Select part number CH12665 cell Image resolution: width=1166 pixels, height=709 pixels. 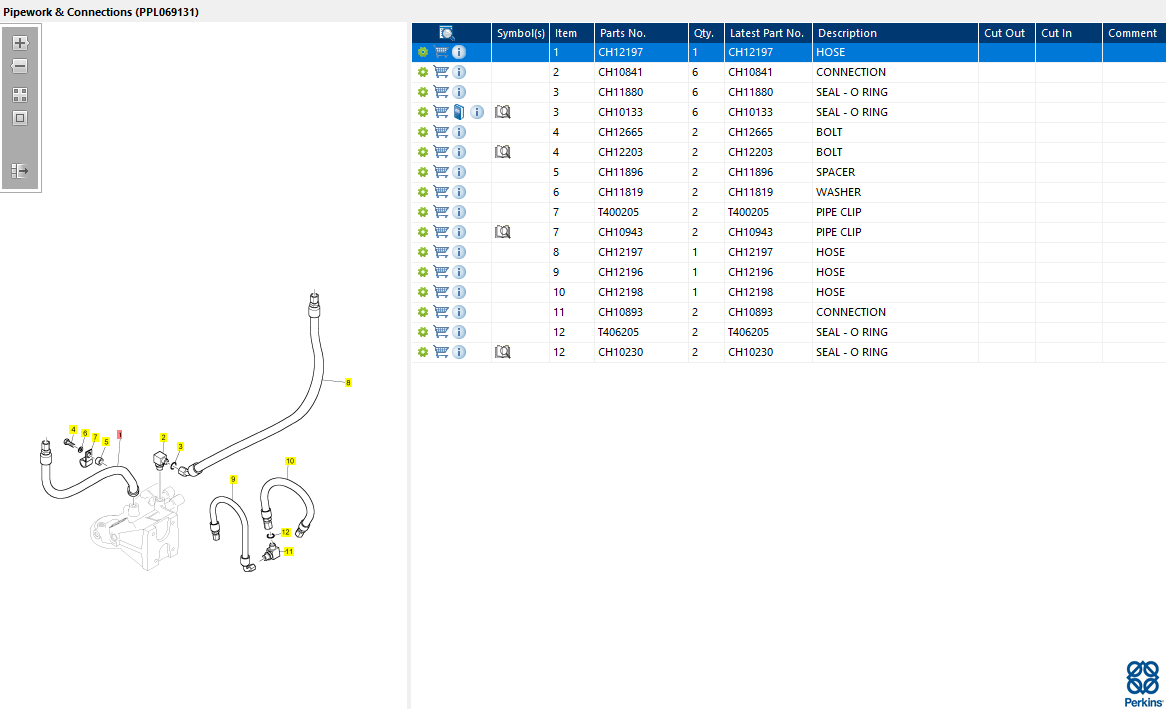pos(641,132)
